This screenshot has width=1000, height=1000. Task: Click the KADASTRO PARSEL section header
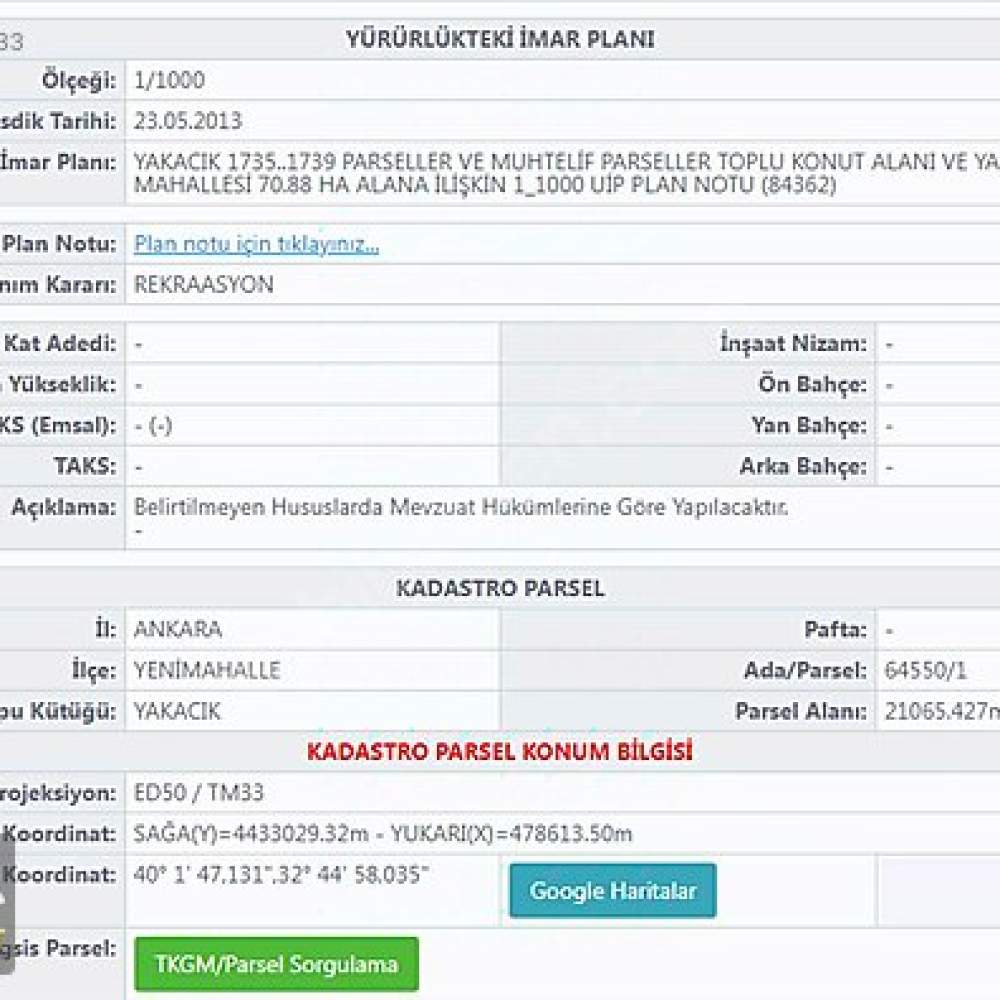tap(500, 588)
